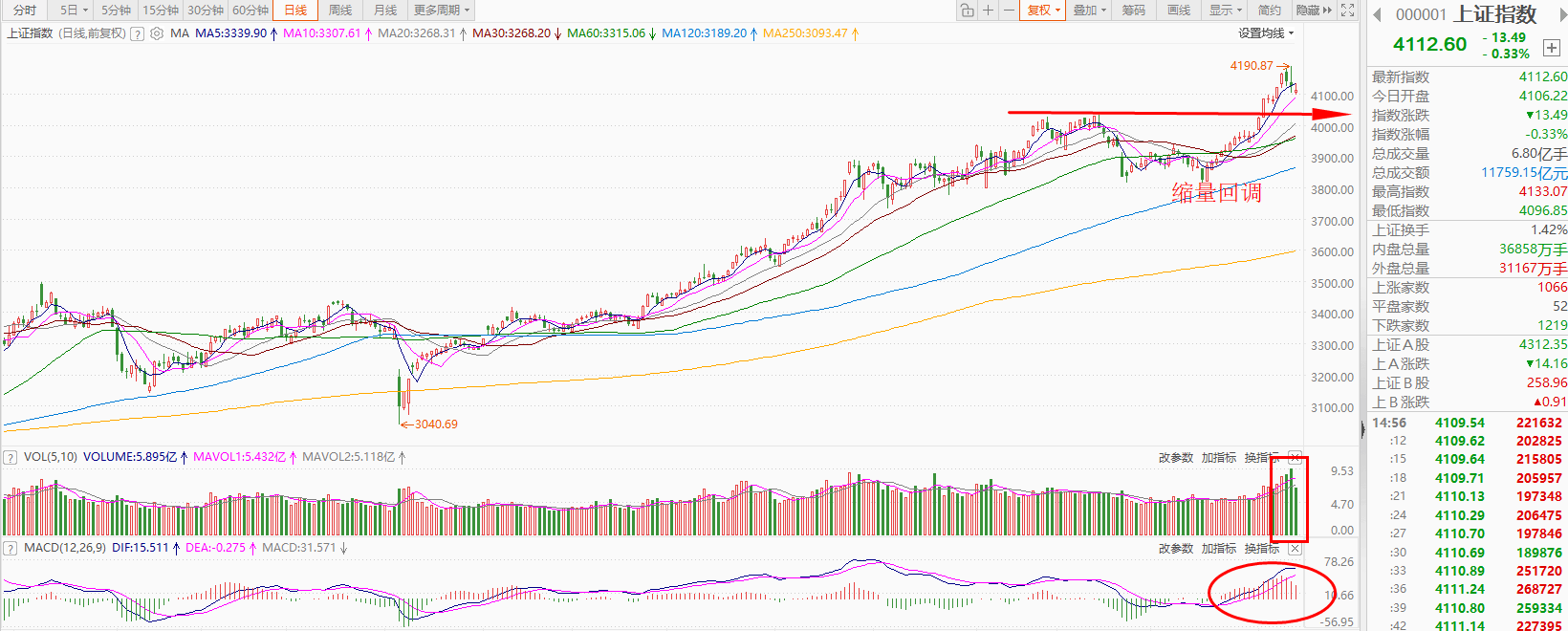Click the help question mark beside 上证指数 title
The image size is (1568, 631).
138,33
